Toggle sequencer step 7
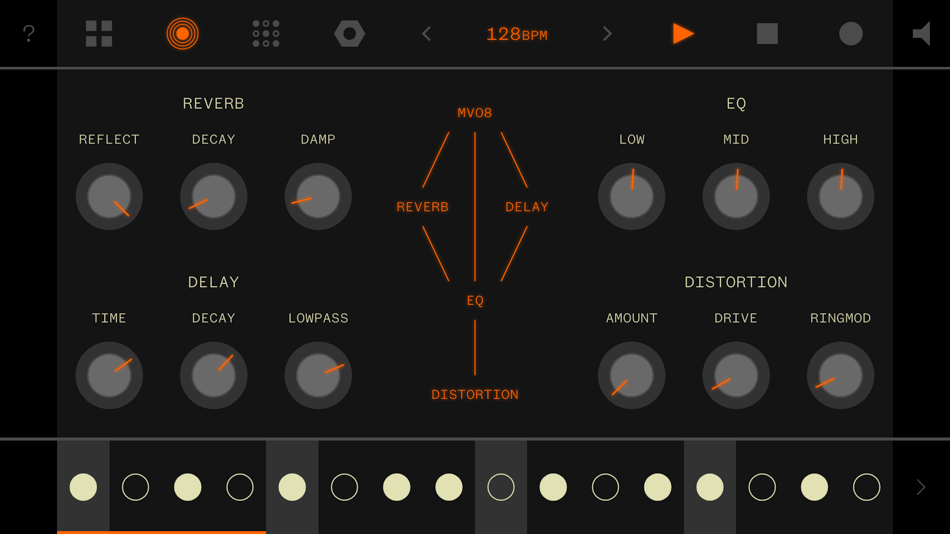950x534 pixels. [x=396, y=487]
